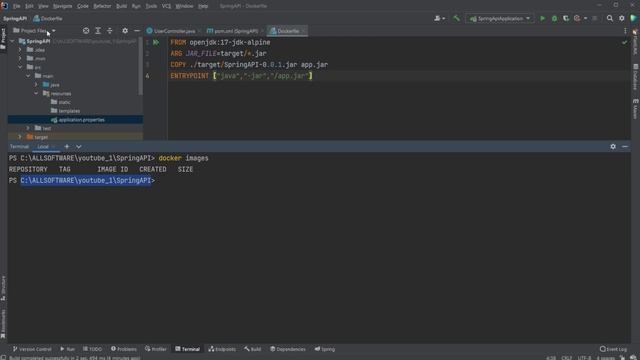Open the Navigate menu
The height and width of the screenshot is (360, 640).
coord(62,6)
